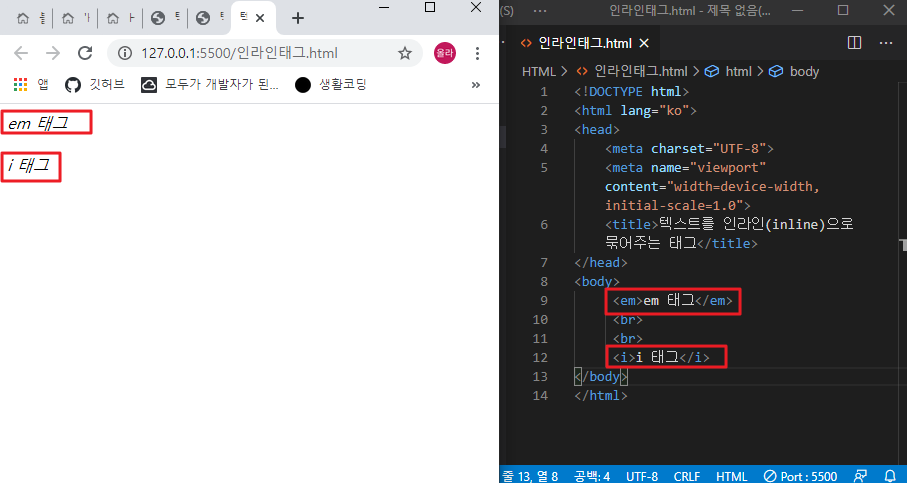
Task: Stop Live Server at Port : 5500
Action: [x=800, y=476]
